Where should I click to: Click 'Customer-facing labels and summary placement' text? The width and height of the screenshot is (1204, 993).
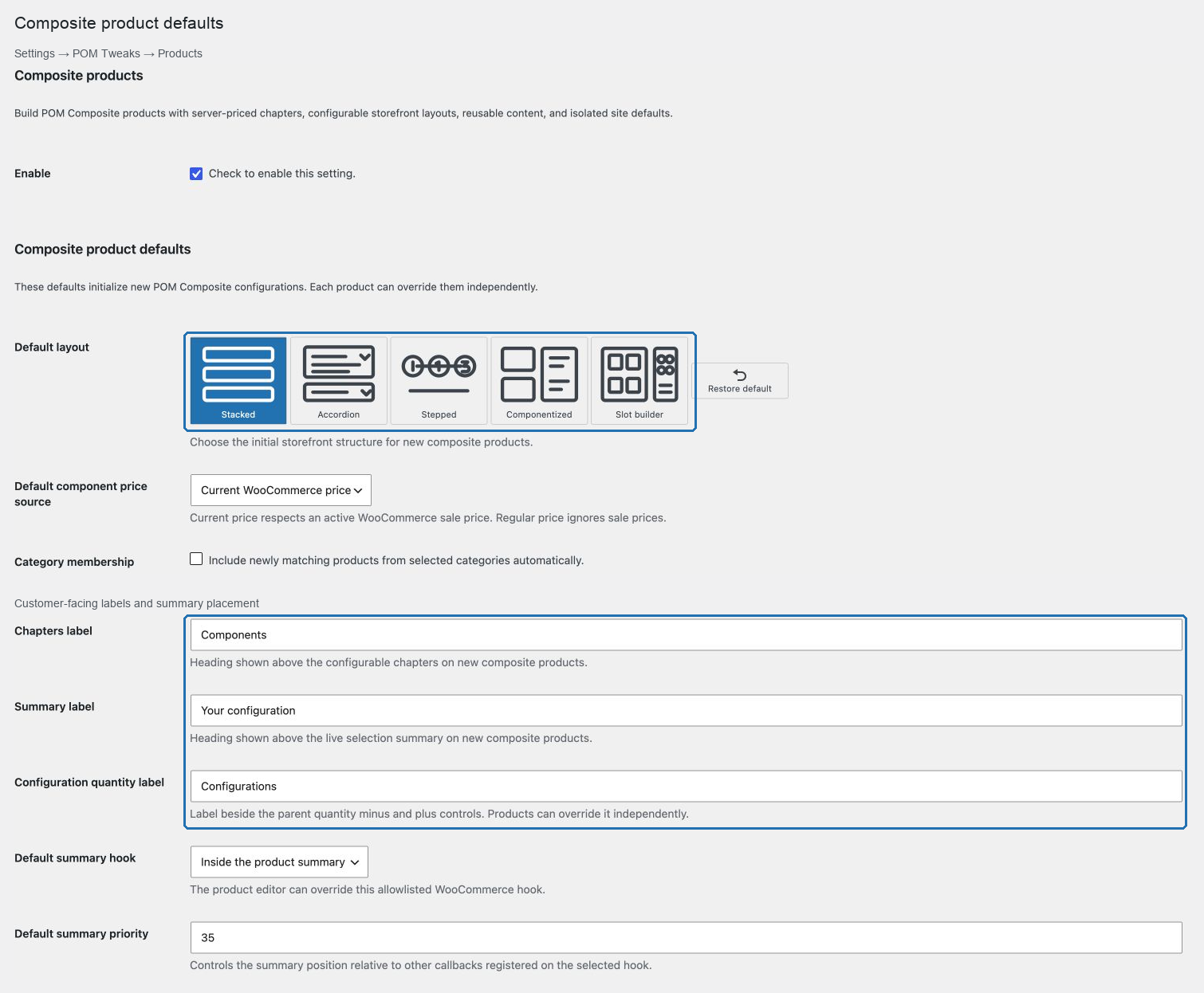(x=137, y=603)
